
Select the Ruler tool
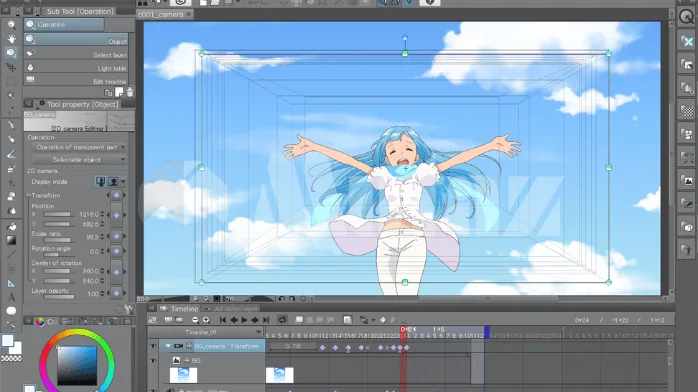(11, 283)
